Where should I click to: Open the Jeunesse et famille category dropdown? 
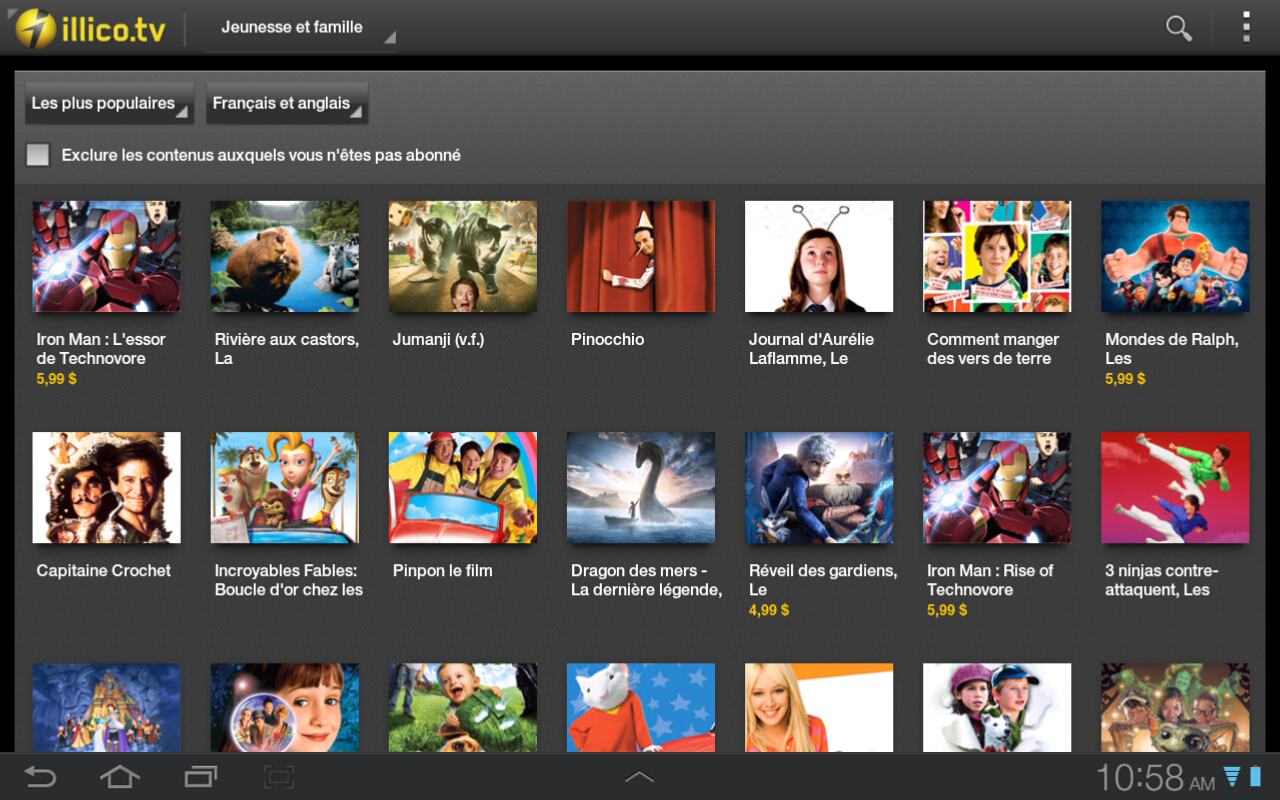pyautogui.click(x=300, y=28)
